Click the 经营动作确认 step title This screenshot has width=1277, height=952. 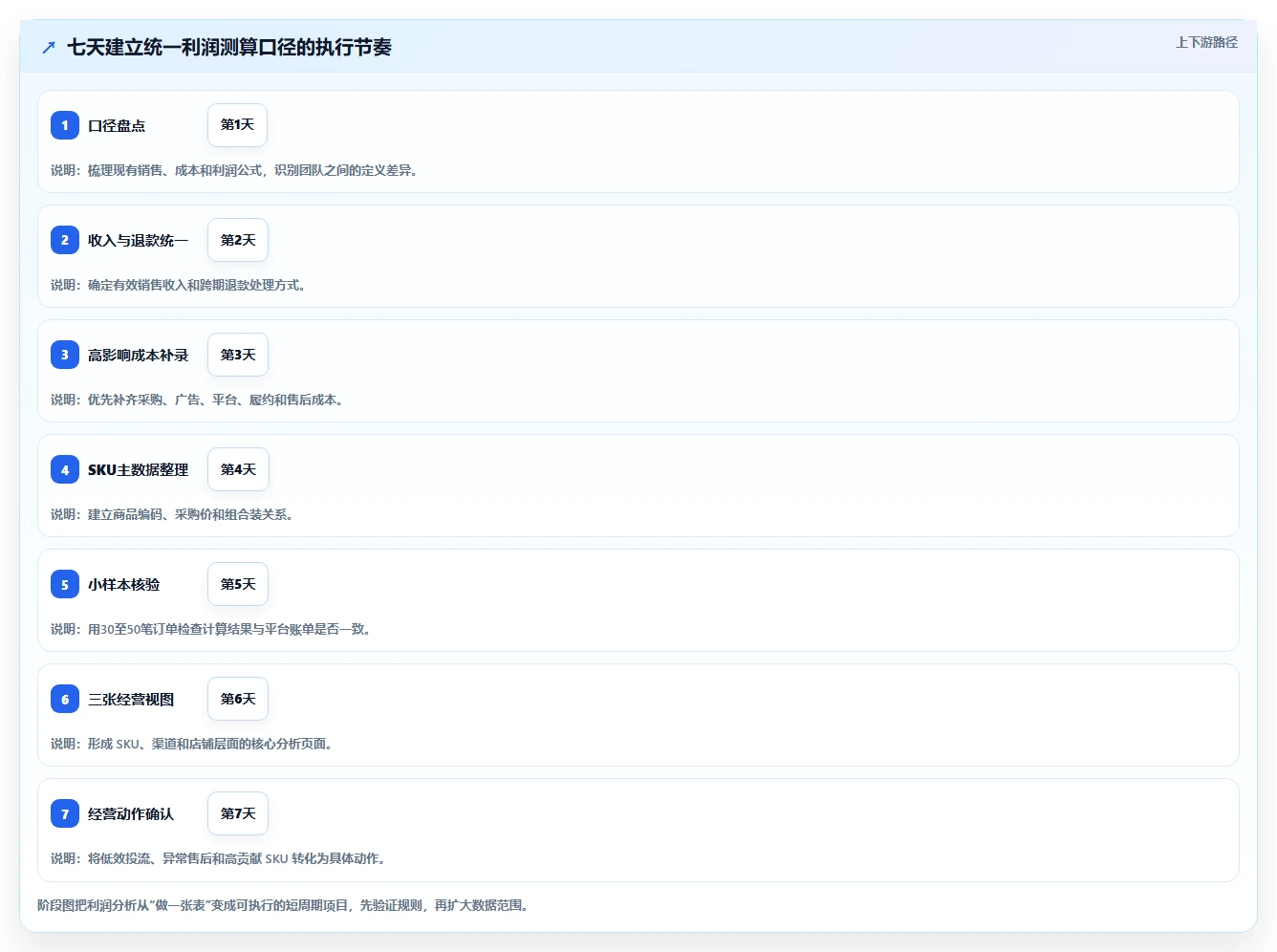(131, 813)
